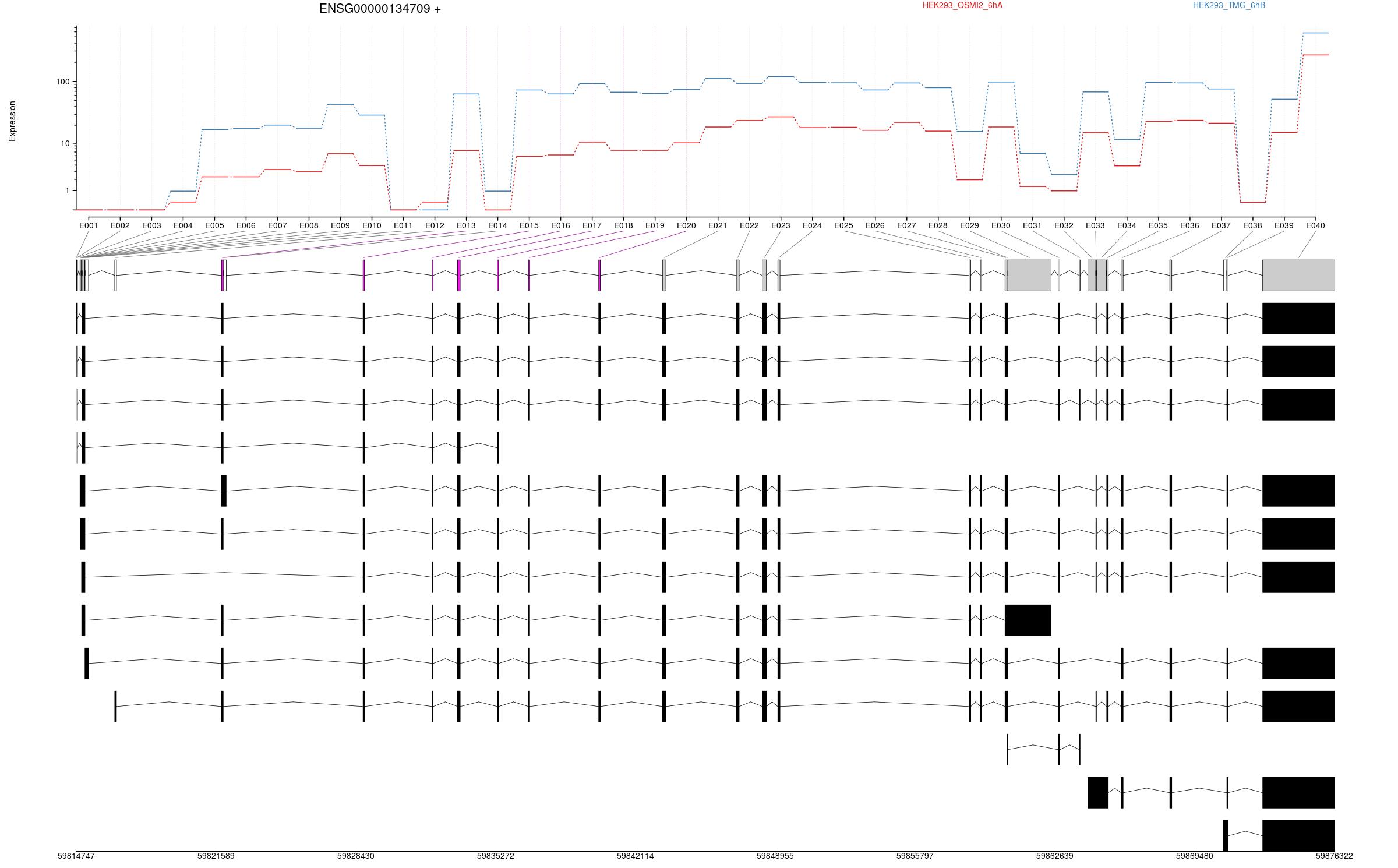The height and width of the screenshot is (868, 1398).
Task: Click exon label E036
Action: point(1189,225)
